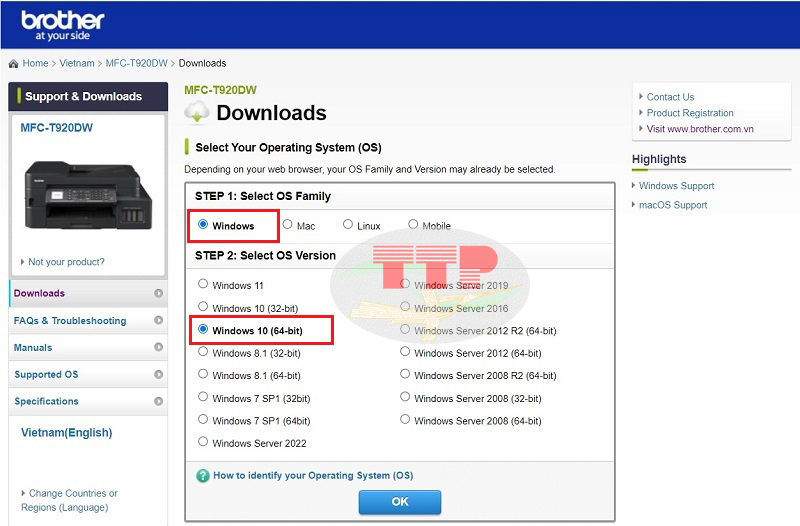Open How to identify your Operating System
Screen dimensions: 800x526
[x=313, y=475]
